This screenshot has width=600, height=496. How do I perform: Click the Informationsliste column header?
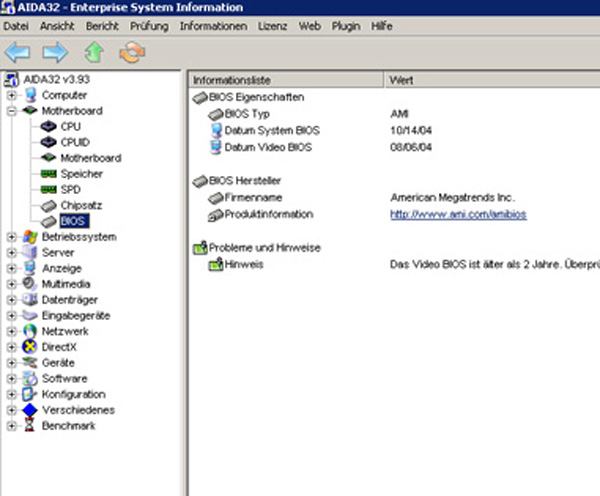tap(287, 80)
